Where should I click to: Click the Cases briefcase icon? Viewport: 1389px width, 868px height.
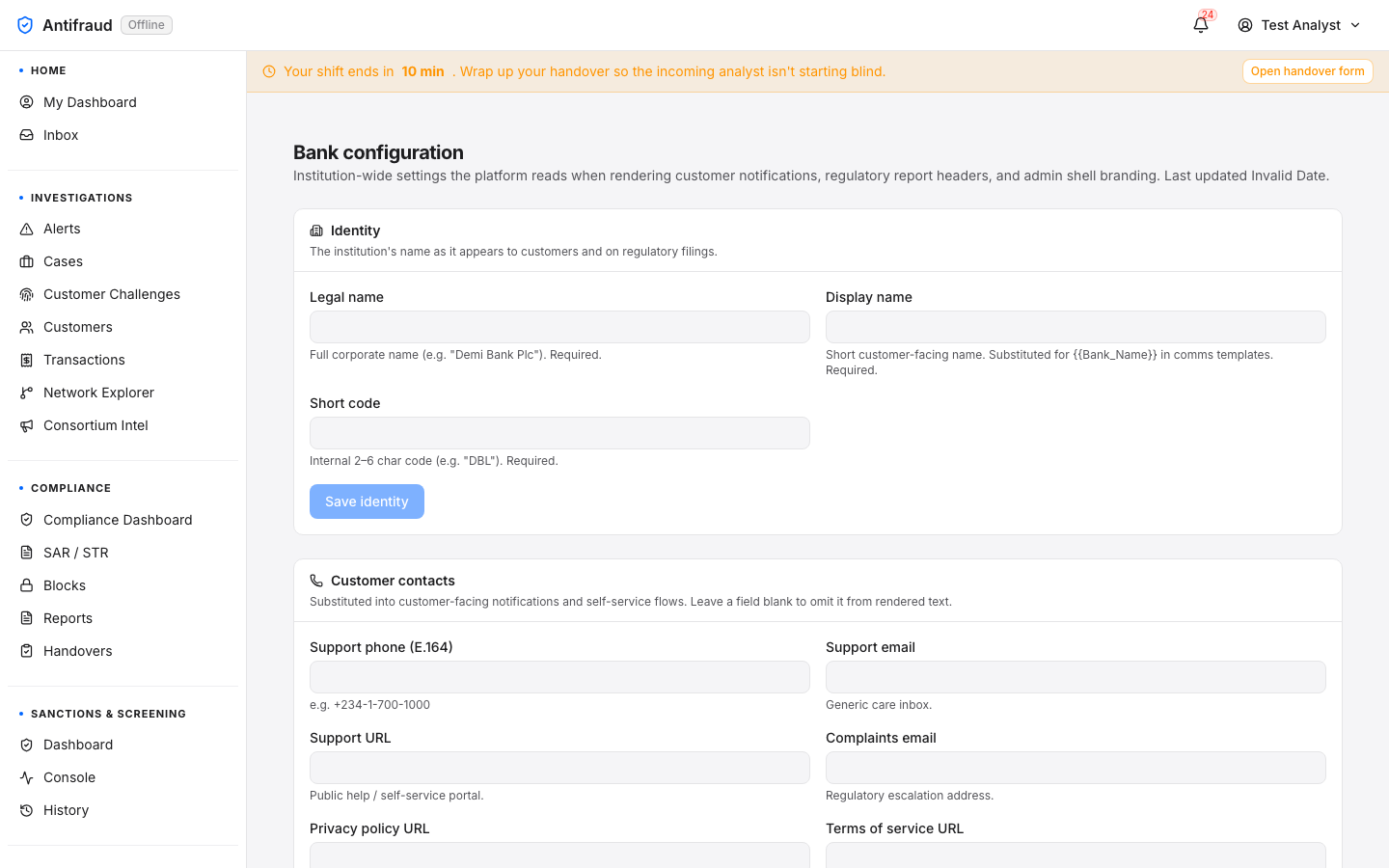click(27, 261)
